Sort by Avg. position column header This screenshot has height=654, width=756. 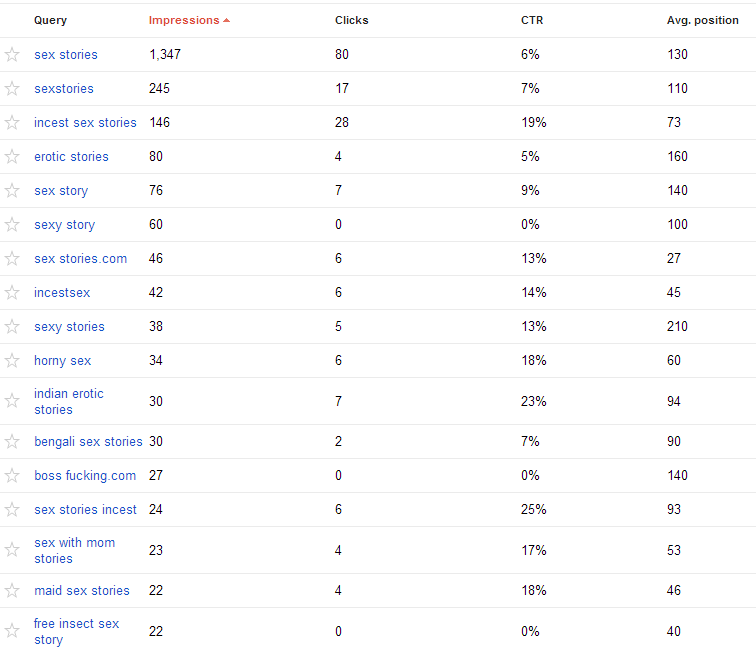click(x=702, y=20)
